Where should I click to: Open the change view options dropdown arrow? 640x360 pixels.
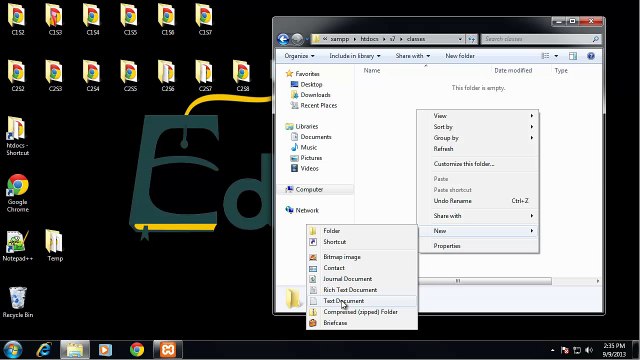tap(556, 56)
